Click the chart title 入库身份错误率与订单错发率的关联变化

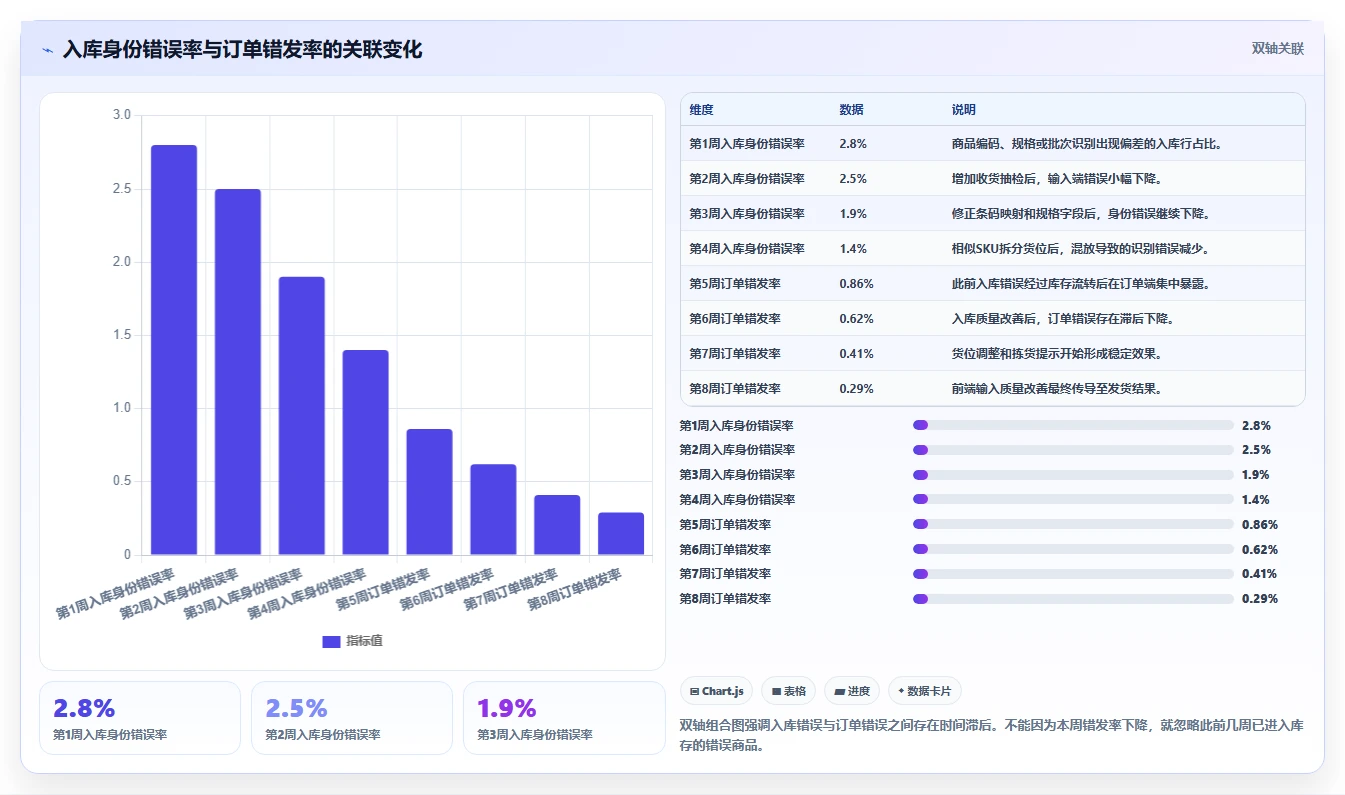(243, 49)
